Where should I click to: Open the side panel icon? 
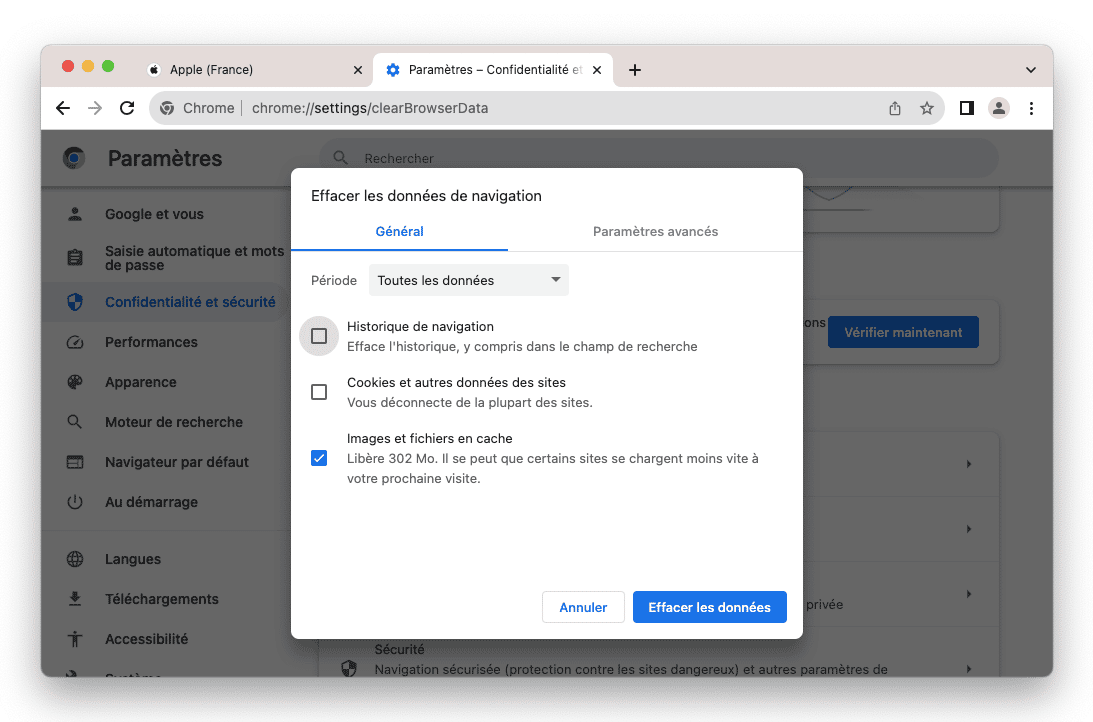point(966,108)
